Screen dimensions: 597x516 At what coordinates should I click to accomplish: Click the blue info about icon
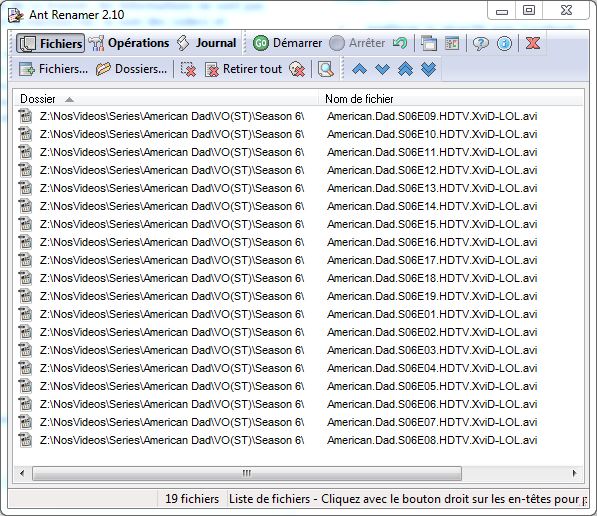[504, 43]
